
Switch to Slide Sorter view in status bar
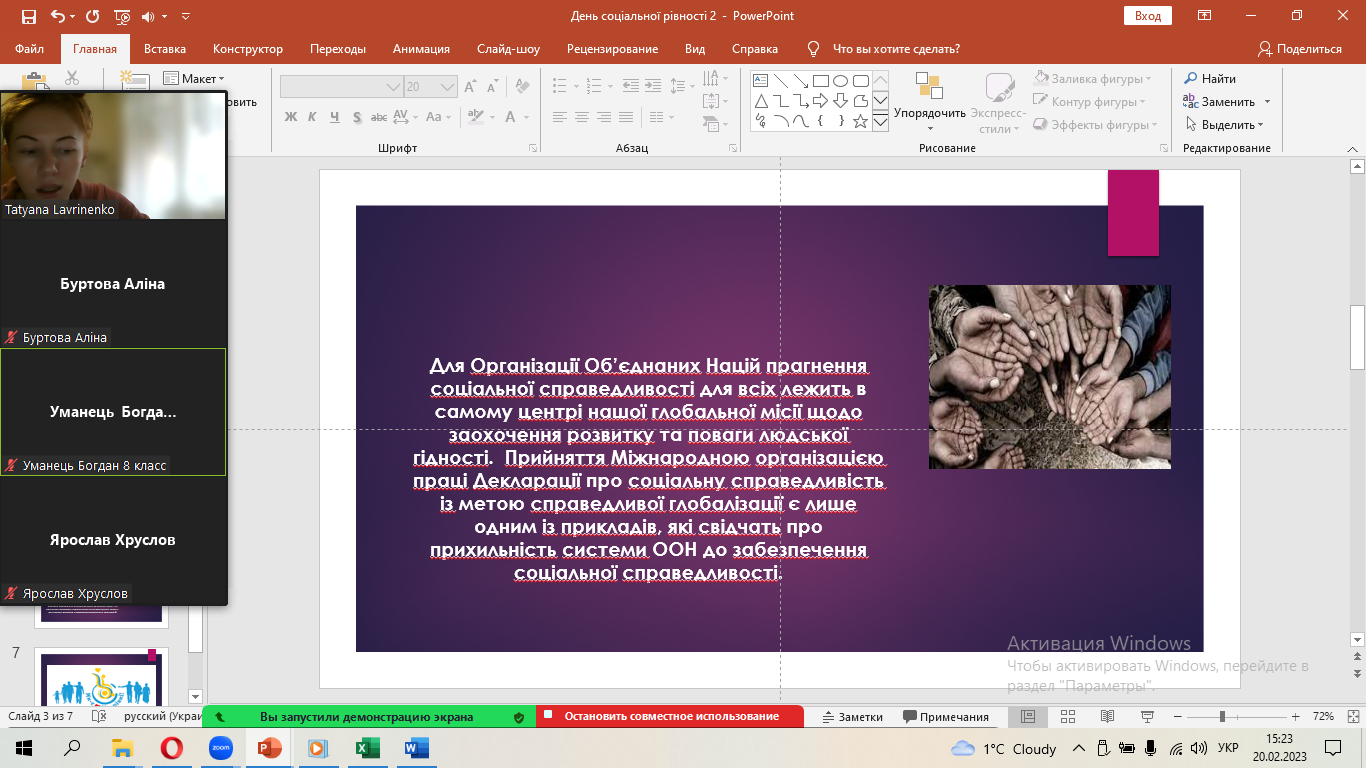point(1067,717)
